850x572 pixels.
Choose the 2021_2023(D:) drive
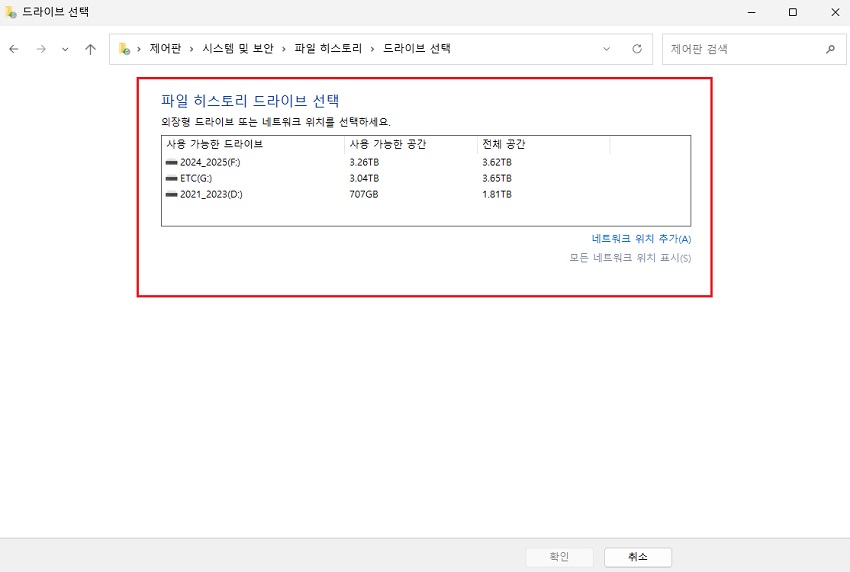click(211, 194)
